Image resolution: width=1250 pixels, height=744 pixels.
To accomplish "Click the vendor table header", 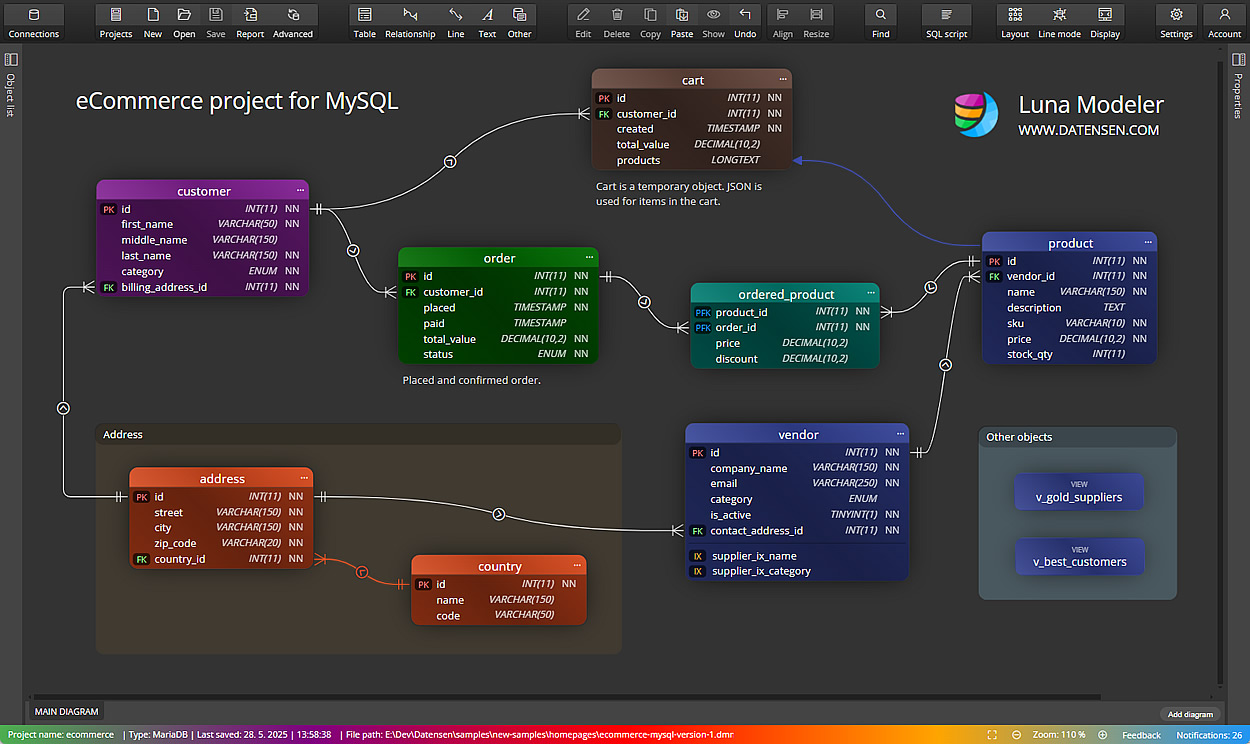I will click(798, 434).
